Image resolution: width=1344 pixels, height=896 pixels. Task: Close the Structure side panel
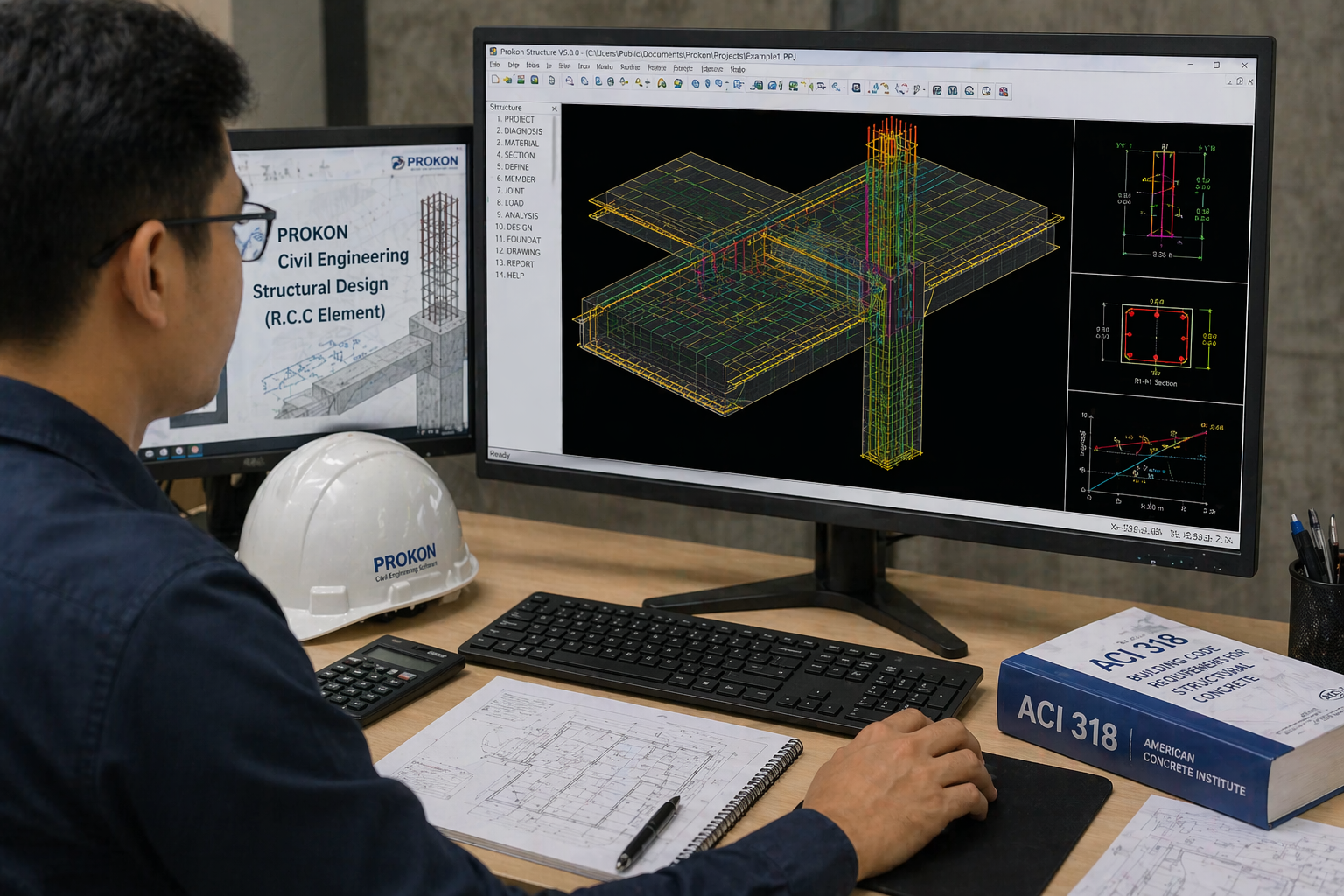pos(554,108)
